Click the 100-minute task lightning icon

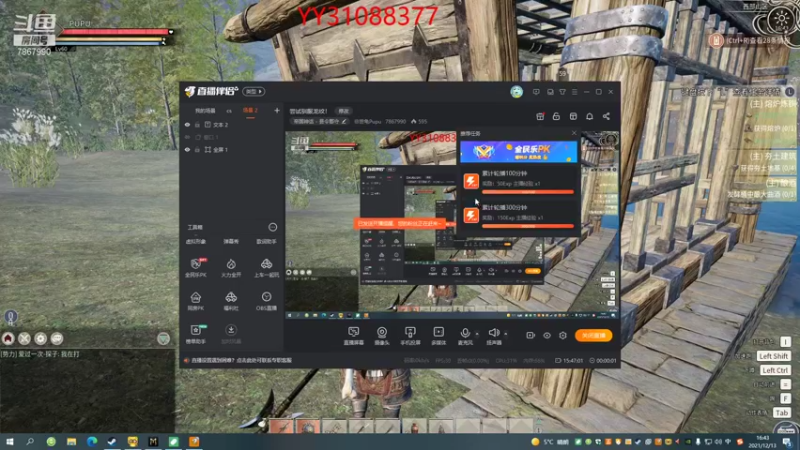tap(471, 181)
